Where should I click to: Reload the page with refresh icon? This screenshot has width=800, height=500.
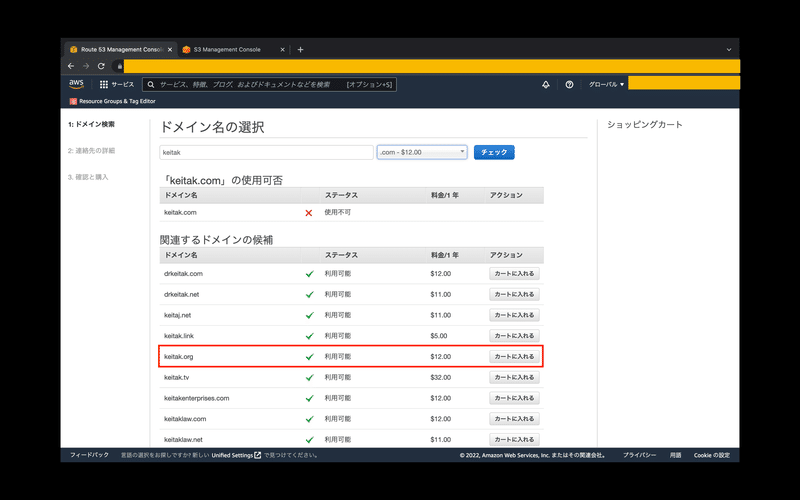click(101, 66)
